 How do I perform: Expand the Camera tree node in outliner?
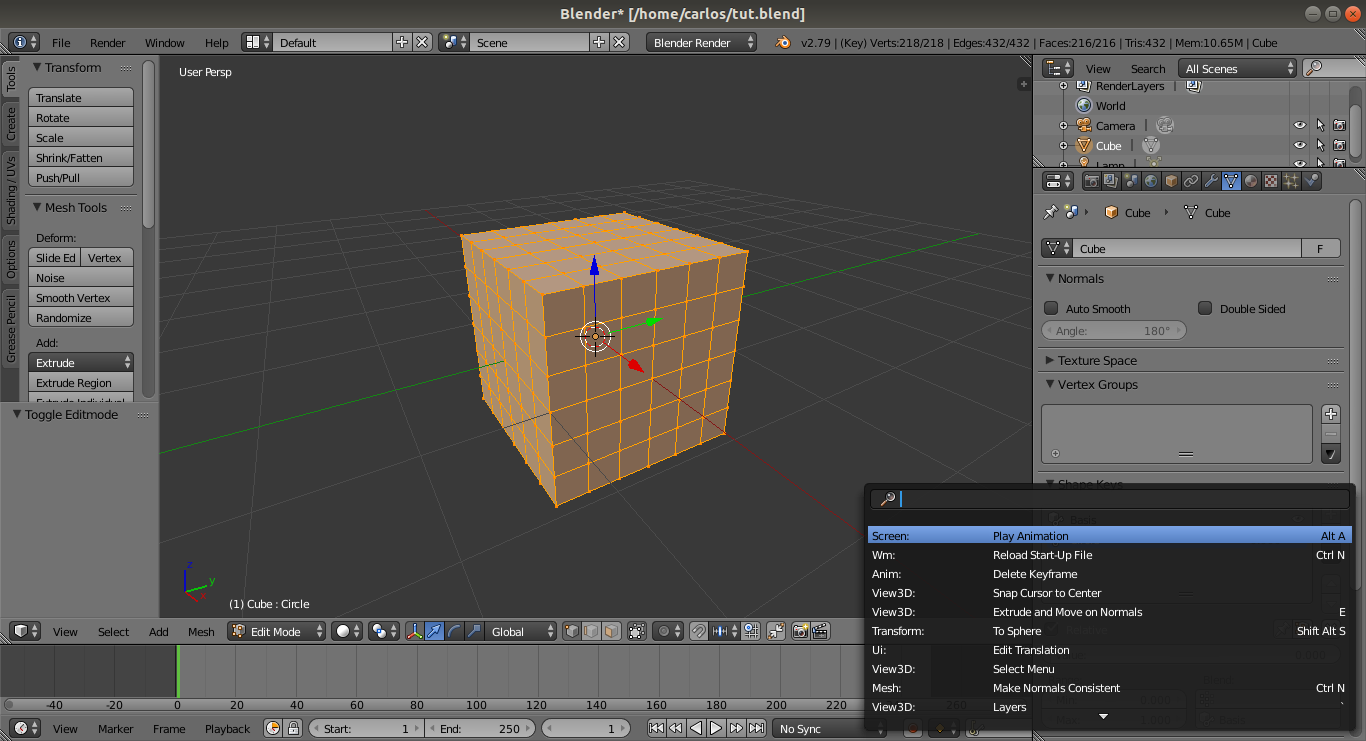pyautogui.click(x=1064, y=125)
